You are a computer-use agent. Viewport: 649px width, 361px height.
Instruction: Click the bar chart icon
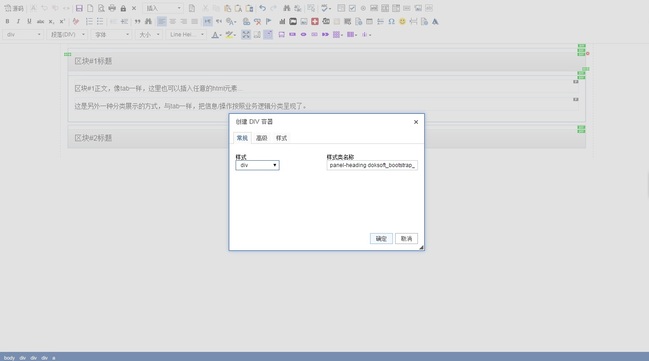tap(282, 22)
